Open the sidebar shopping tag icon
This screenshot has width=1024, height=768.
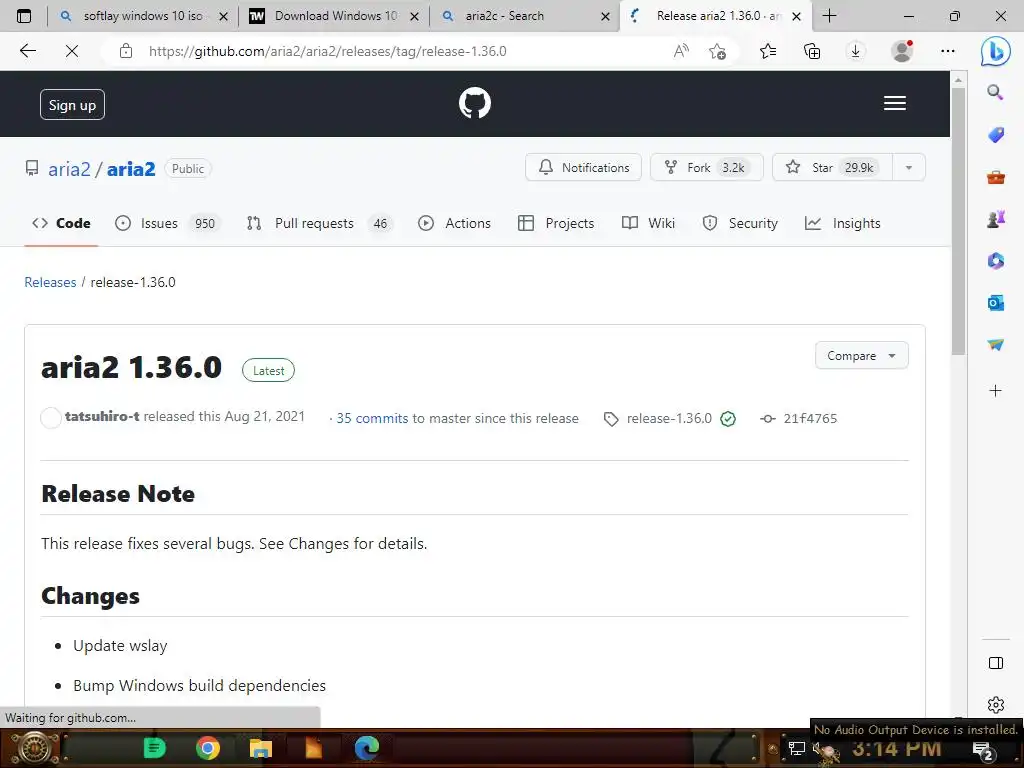pos(995,135)
